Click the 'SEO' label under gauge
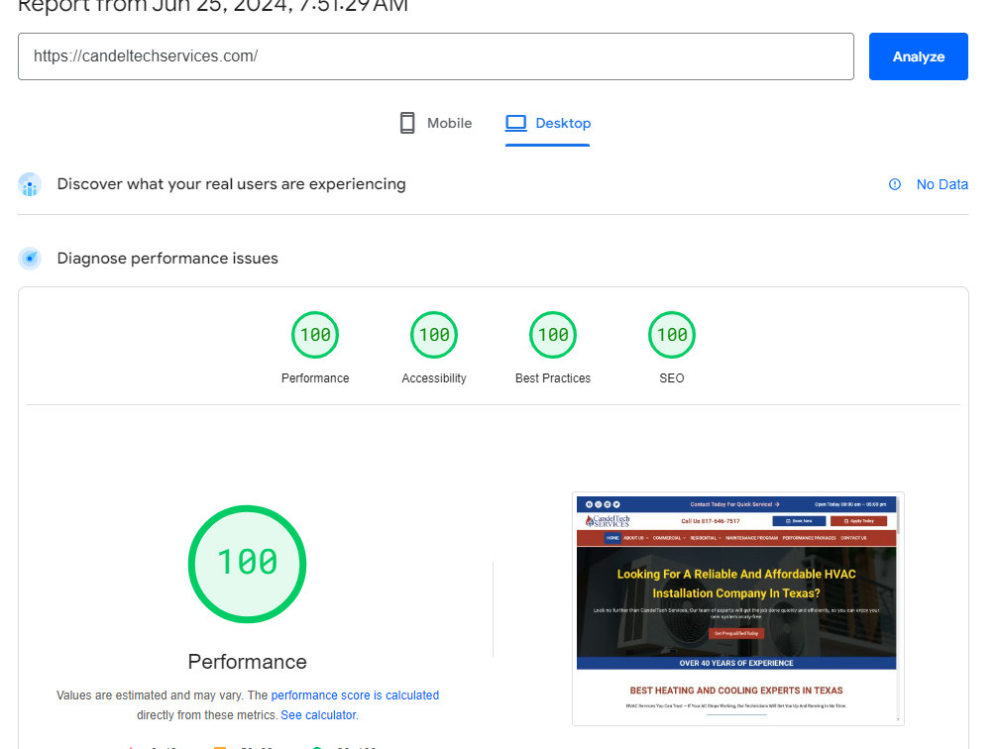 (672, 378)
